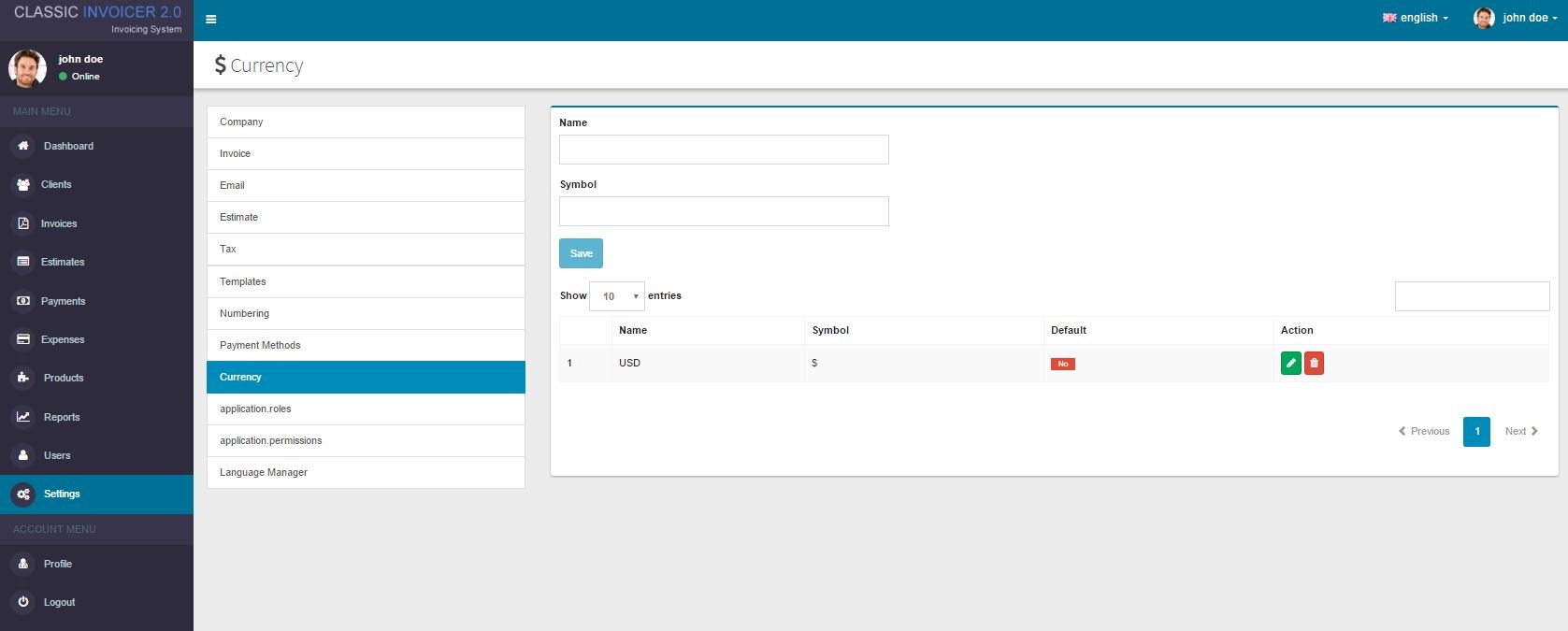
Task: Delete USD currency with red trash icon
Action: click(1314, 364)
